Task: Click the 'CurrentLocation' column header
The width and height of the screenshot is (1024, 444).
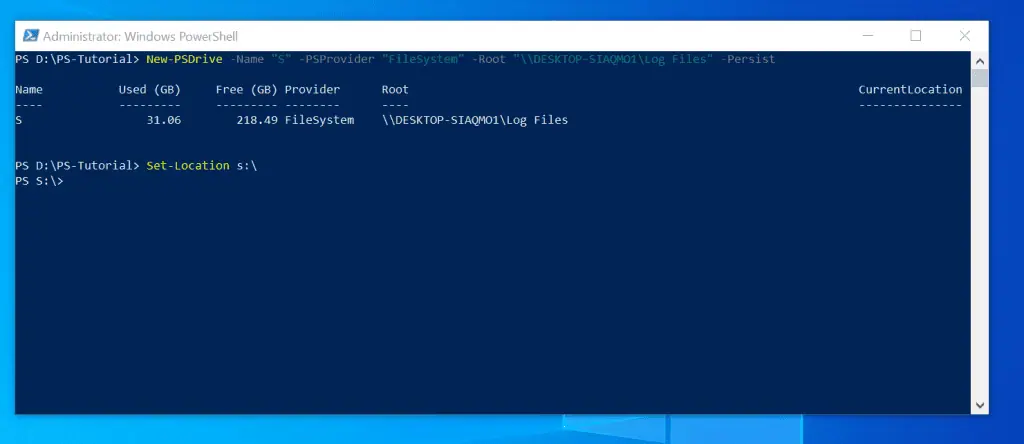Action: tap(910, 89)
